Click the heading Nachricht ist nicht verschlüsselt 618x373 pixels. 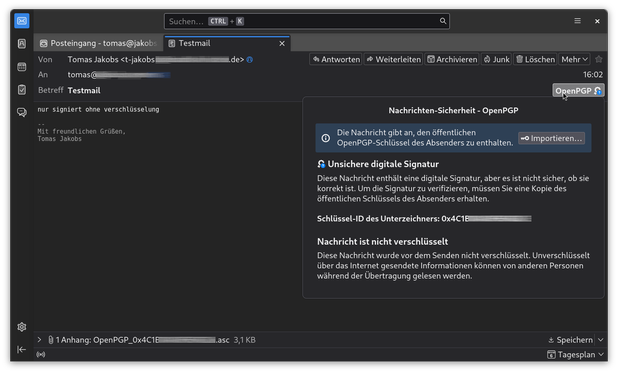click(x=382, y=241)
